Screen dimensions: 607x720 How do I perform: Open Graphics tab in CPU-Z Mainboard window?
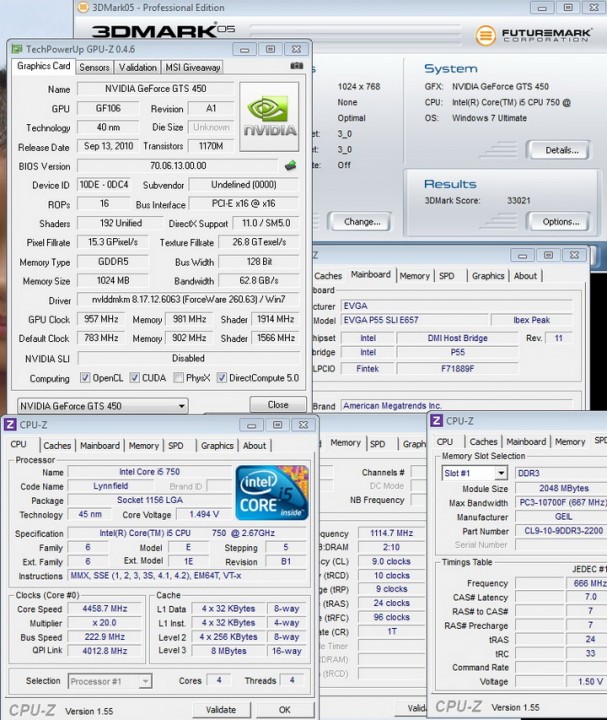(488, 276)
